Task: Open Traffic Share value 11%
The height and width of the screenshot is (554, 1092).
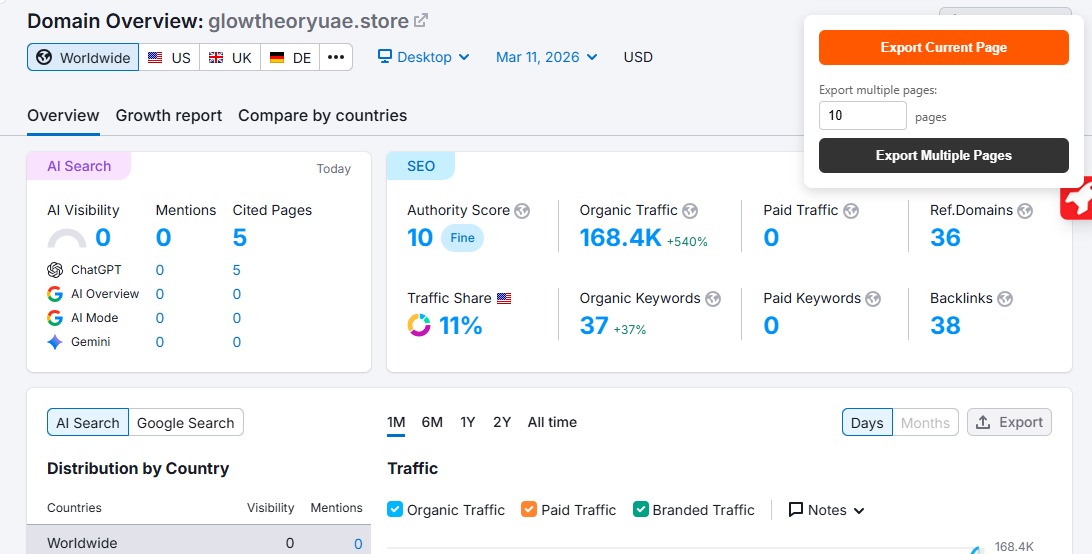Action: click(460, 325)
